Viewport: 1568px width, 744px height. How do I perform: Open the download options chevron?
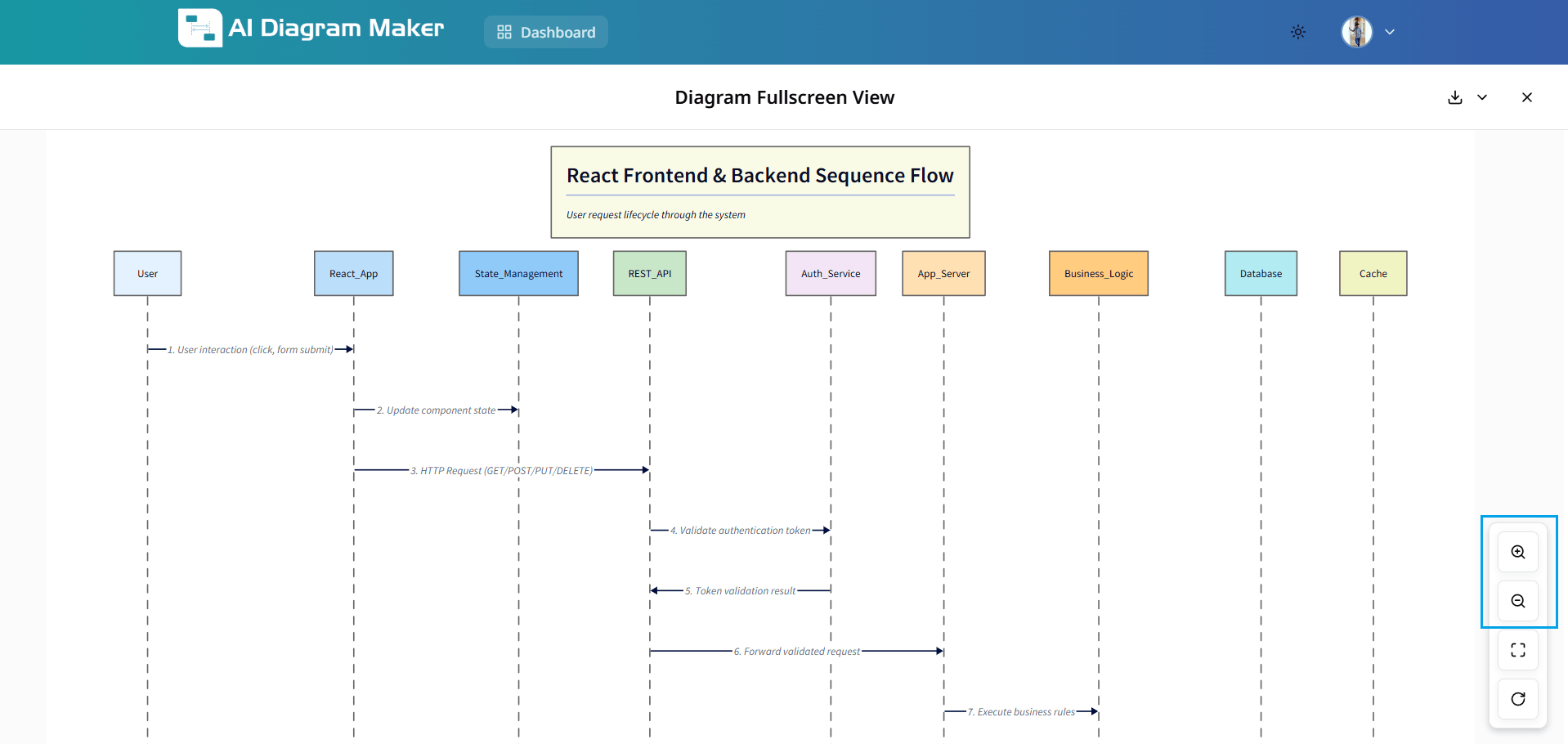tap(1482, 97)
